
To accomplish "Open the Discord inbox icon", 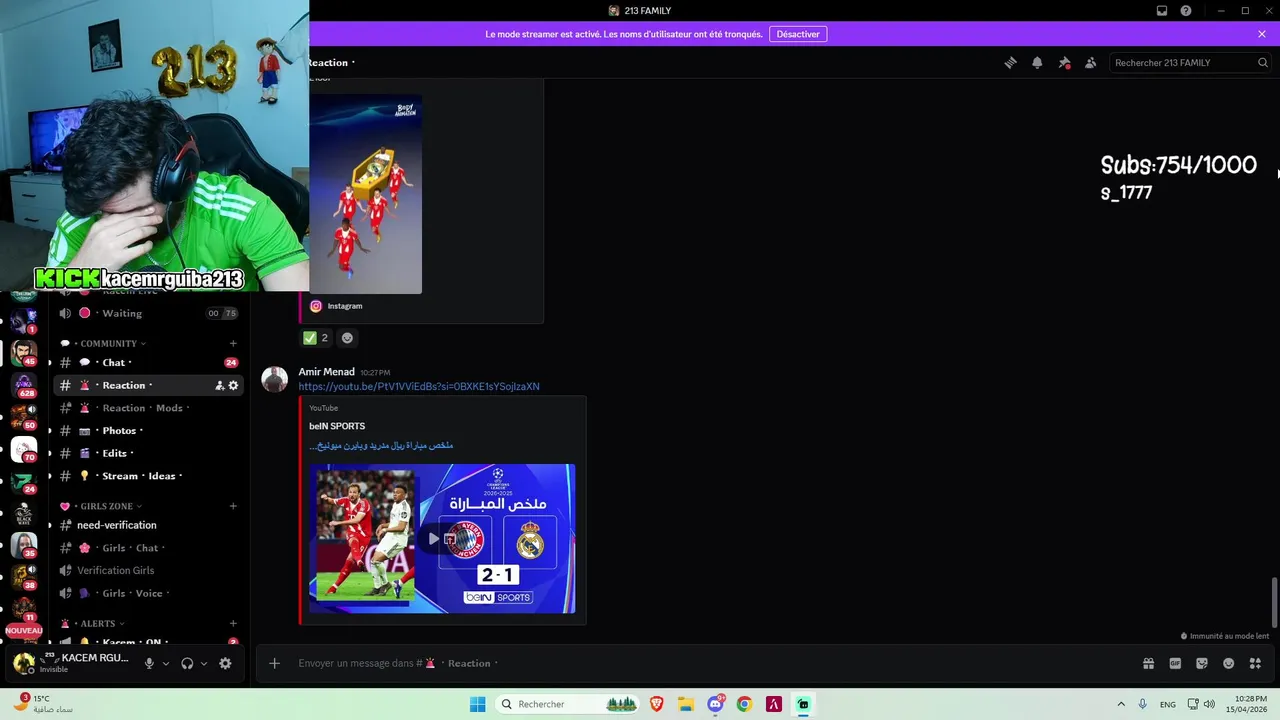I will point(1162,10).
